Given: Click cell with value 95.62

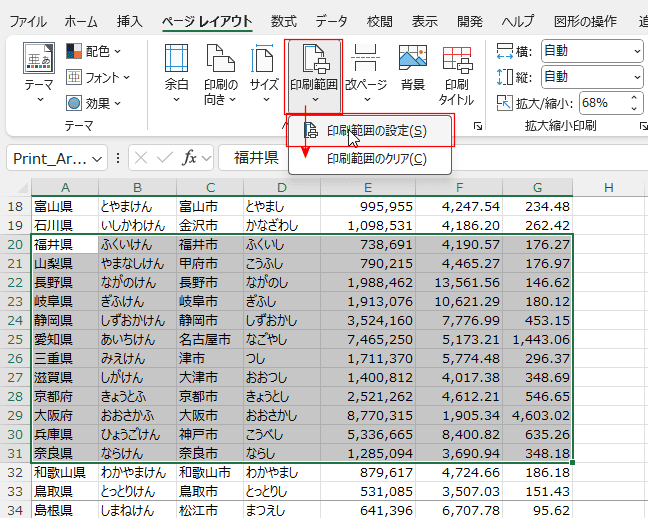Looking at the screenshot, I should click(x=537, y=510).
